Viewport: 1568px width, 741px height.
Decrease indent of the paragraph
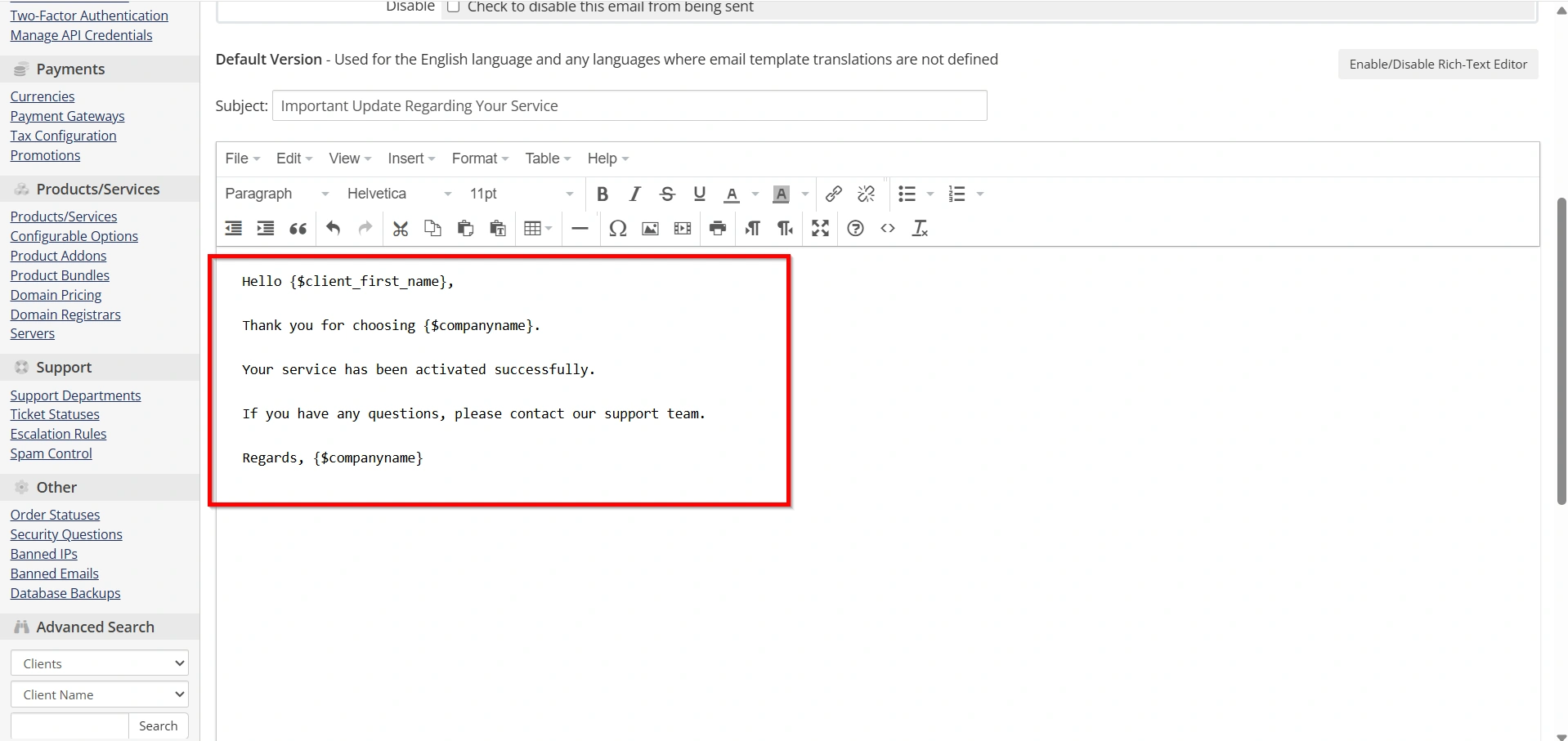(x=234, y=229)
